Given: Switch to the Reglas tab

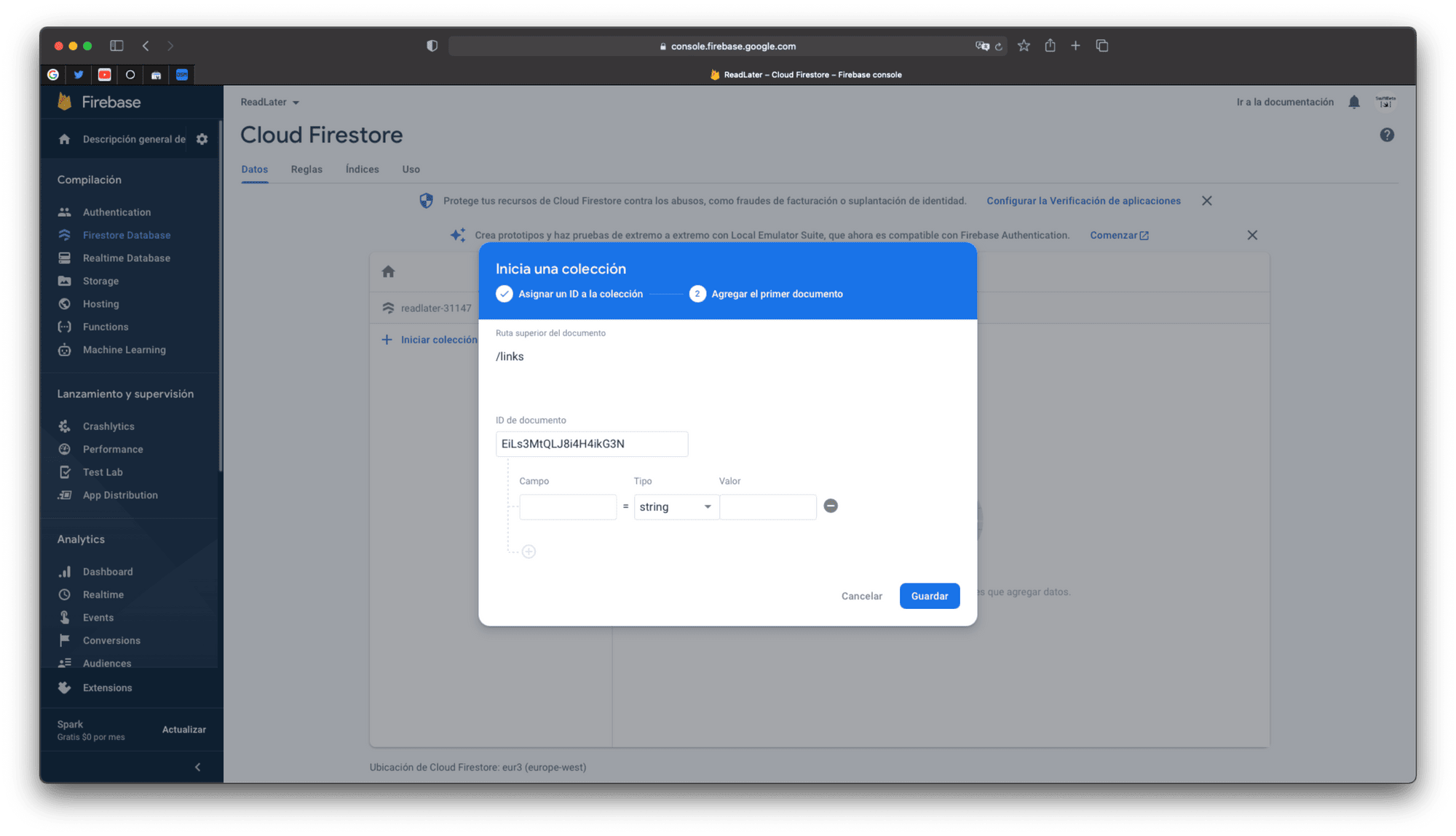Looking at the screenshot, I should [x=306, y=169].
